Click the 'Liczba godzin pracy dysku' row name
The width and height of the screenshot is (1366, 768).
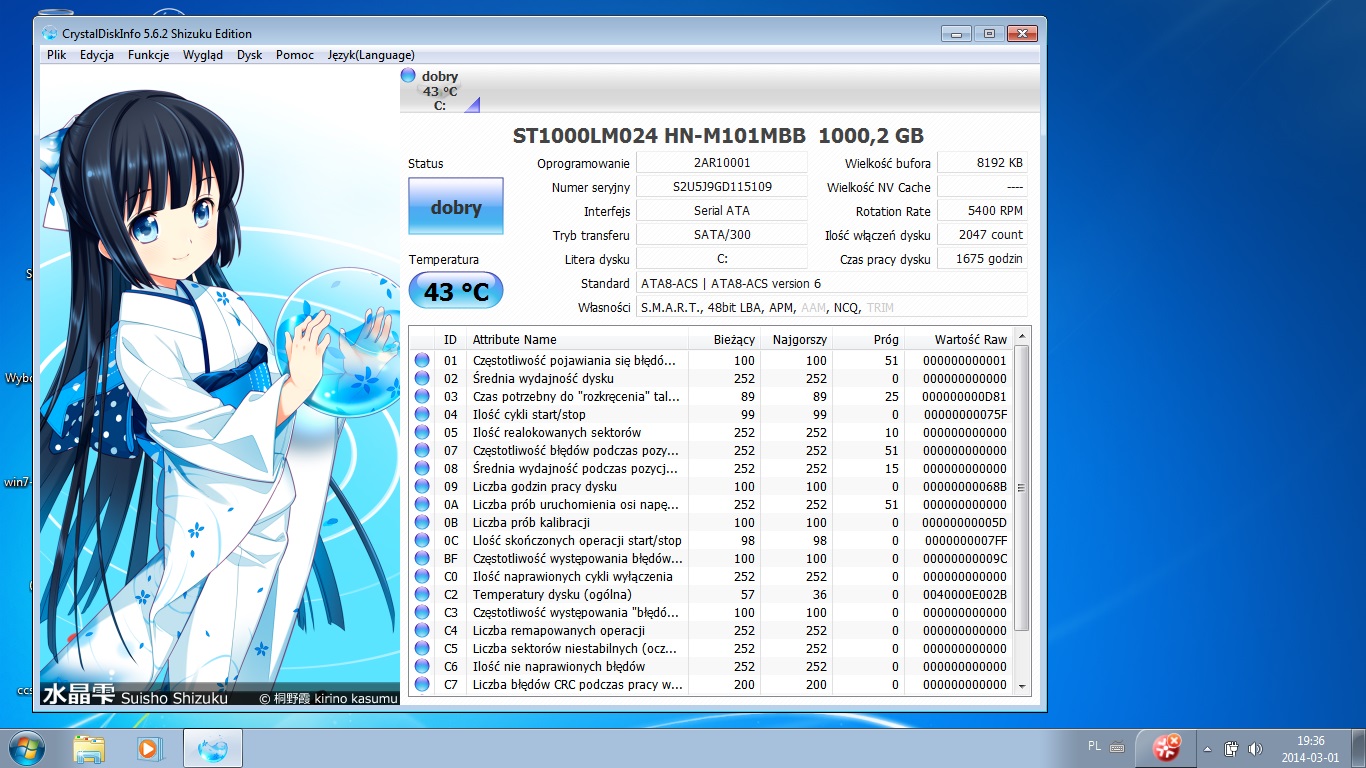point(544,486)
